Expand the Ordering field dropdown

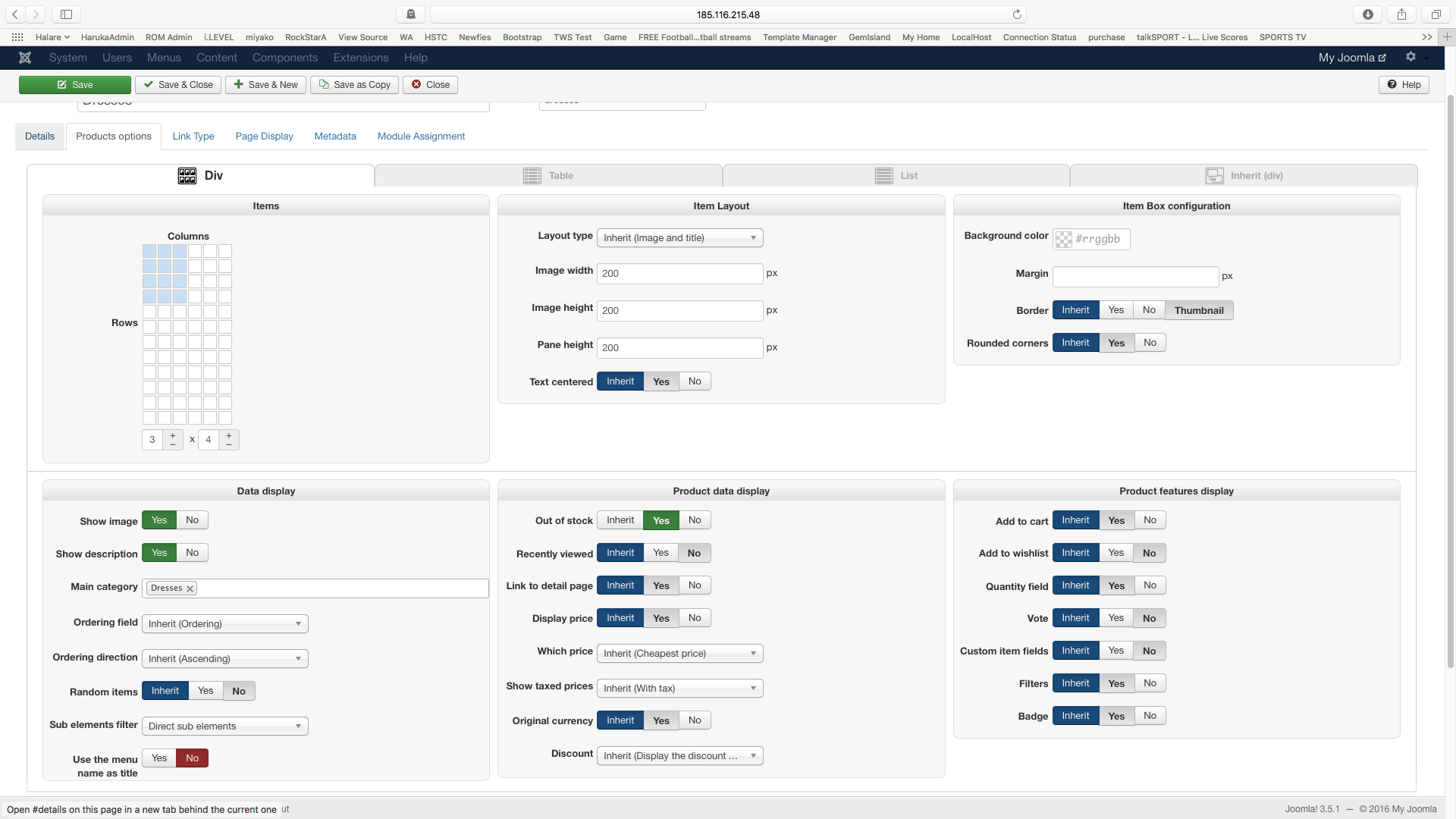(224, 624)
